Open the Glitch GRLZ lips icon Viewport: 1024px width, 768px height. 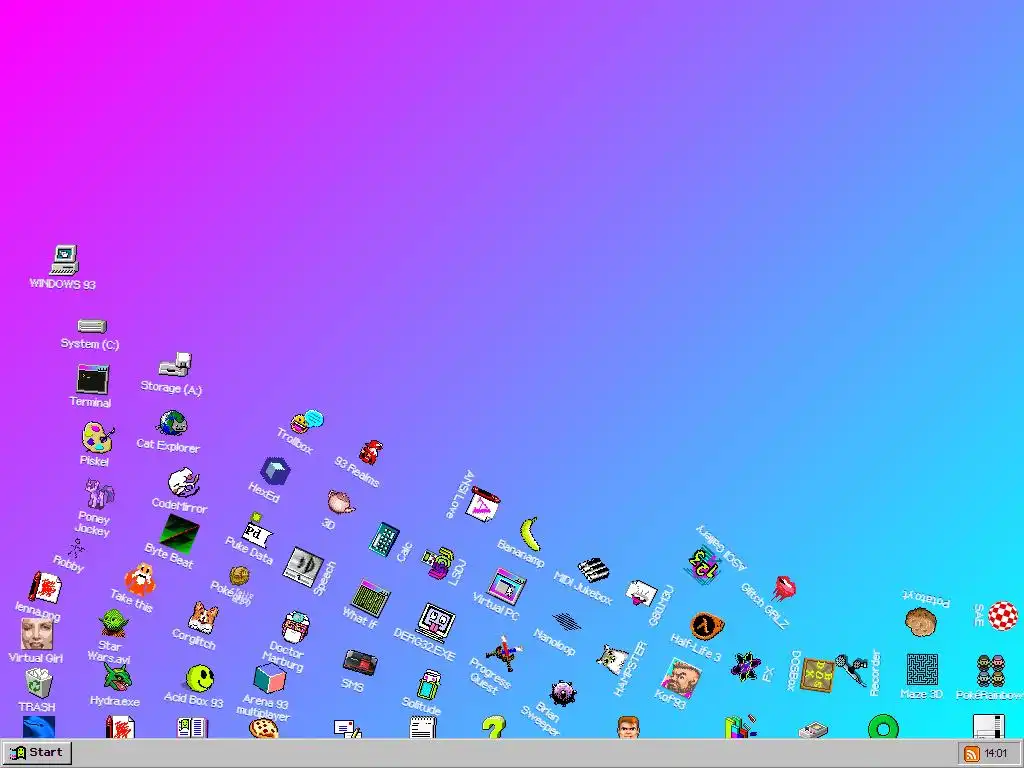tap(783, 587)
